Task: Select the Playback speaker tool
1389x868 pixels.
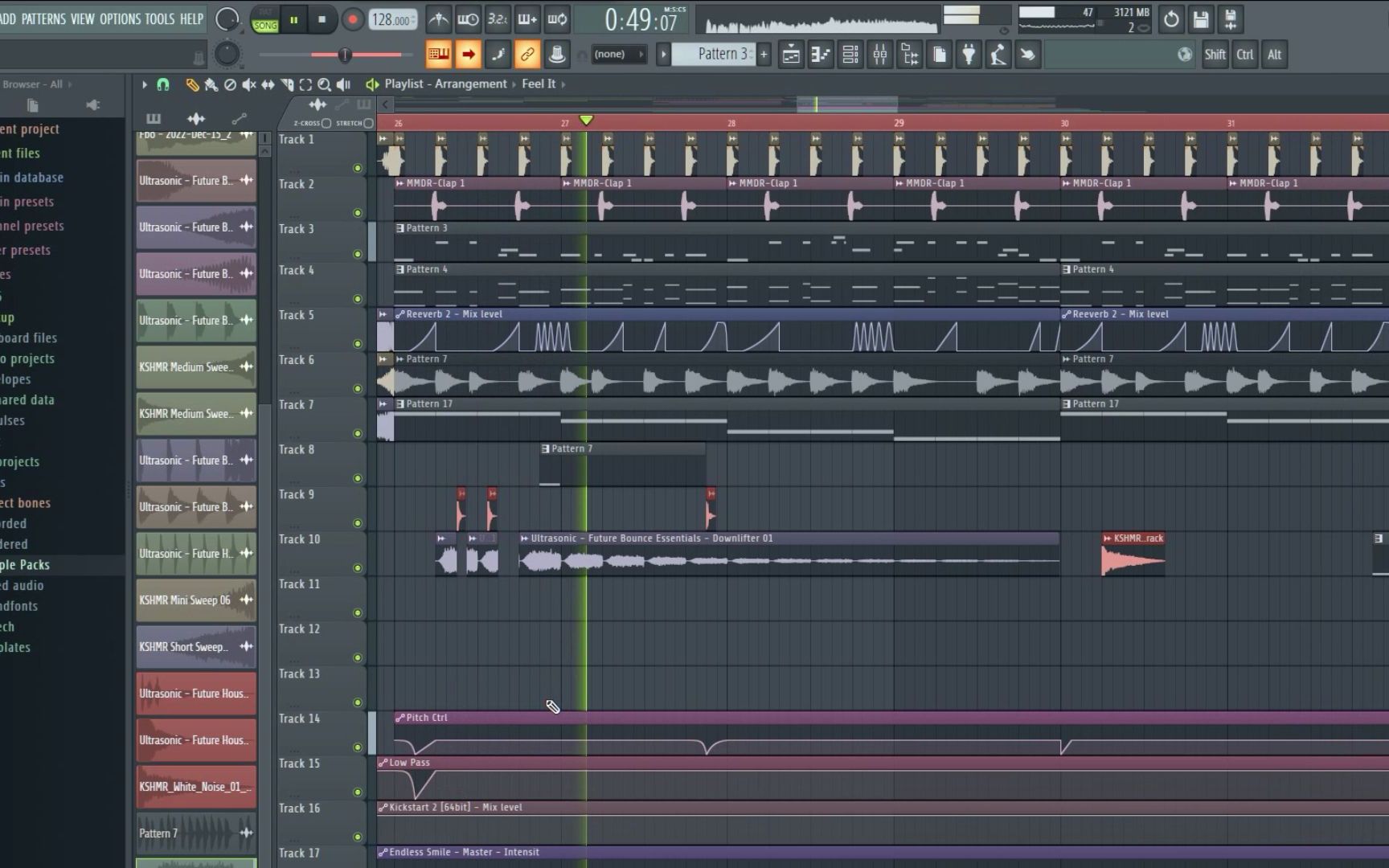Action: (x=343, y=84)
